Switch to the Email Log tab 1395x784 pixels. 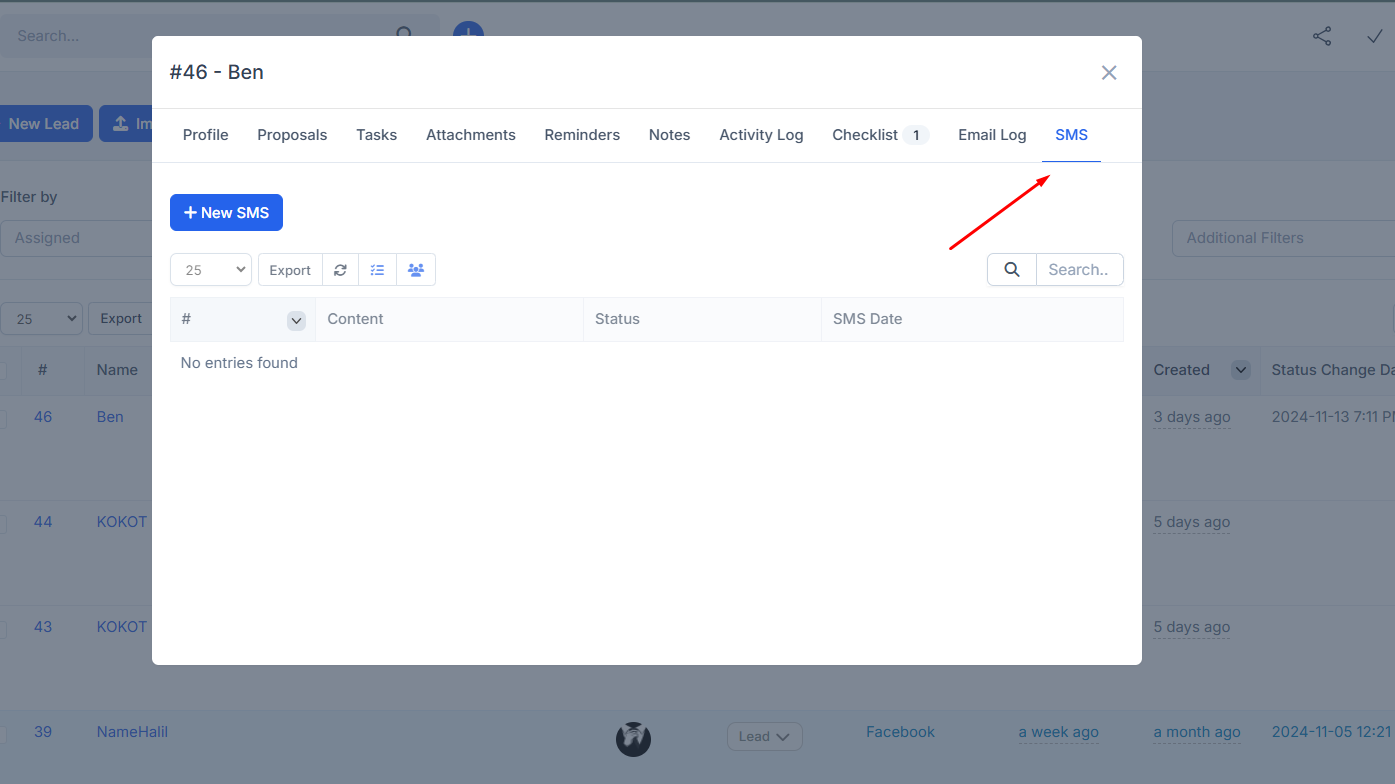(x=991, y=134)
